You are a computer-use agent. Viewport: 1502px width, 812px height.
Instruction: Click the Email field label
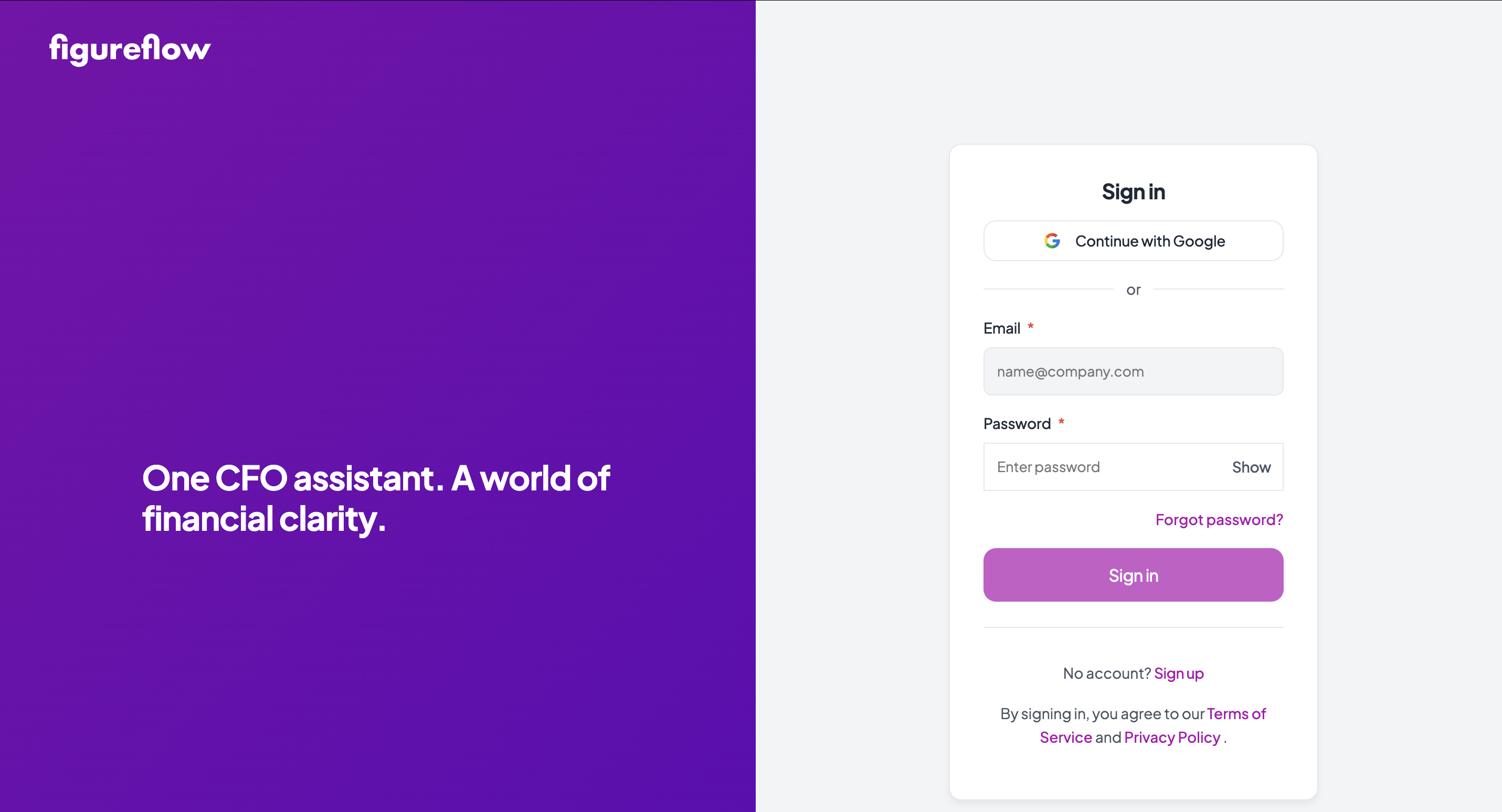(1001, 328)
